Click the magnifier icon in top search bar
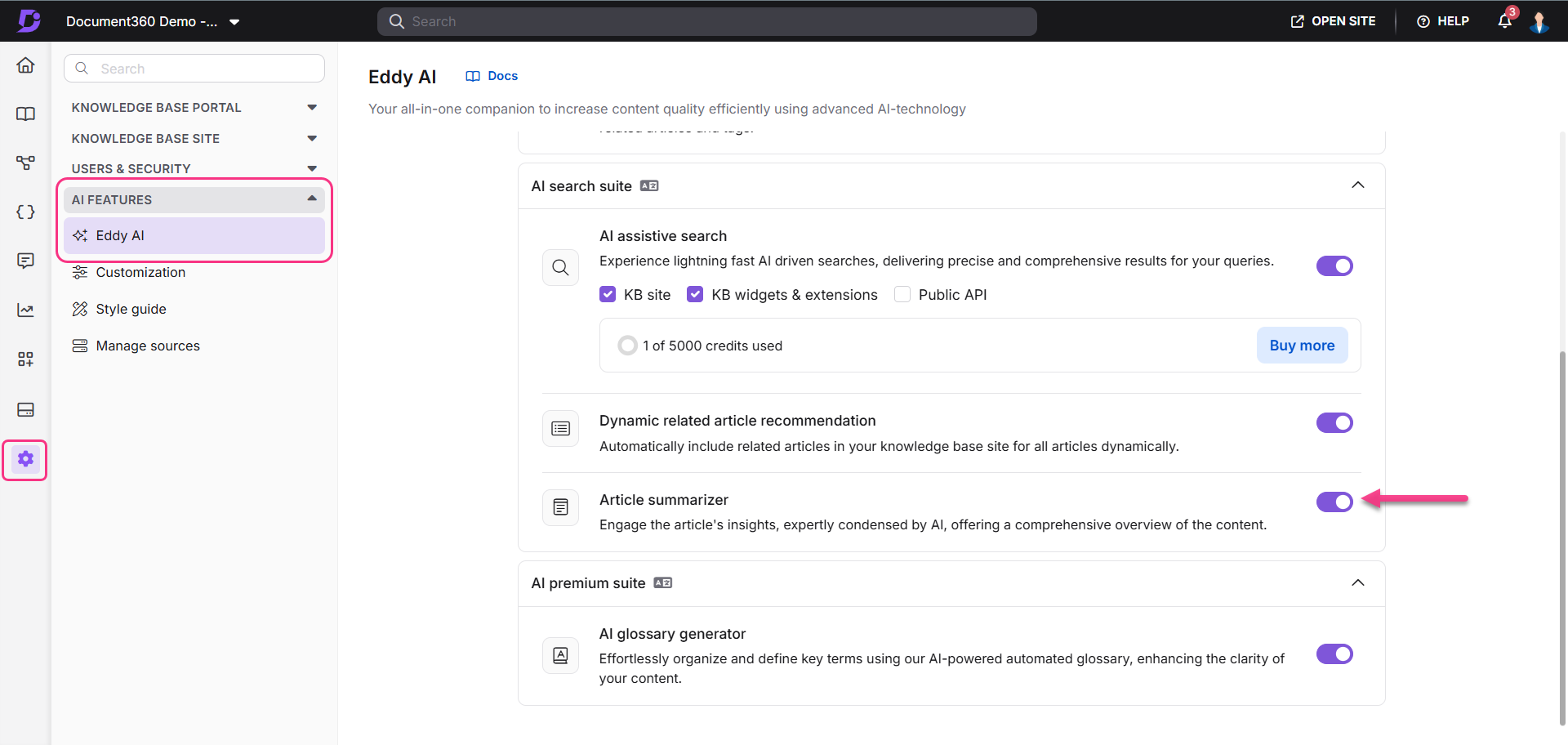1568x745 pixels. pyautogui.click(x=397, y=21)
